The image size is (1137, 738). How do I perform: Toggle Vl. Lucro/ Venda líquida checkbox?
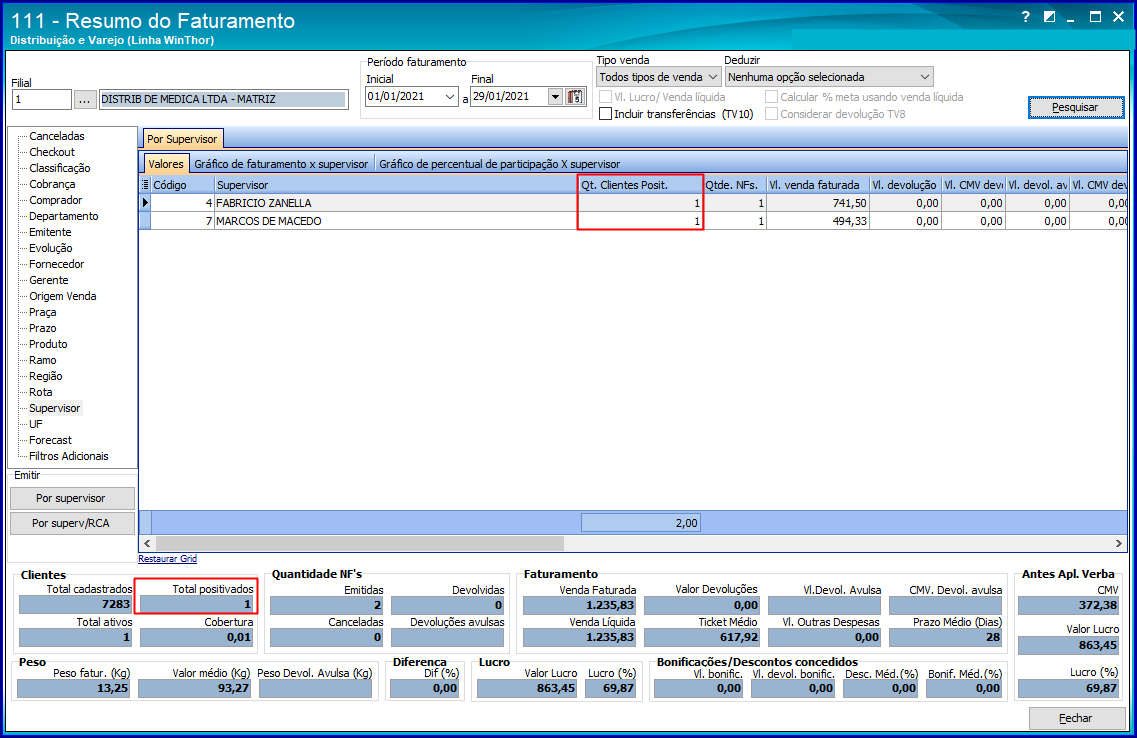[x=605, y=96]
